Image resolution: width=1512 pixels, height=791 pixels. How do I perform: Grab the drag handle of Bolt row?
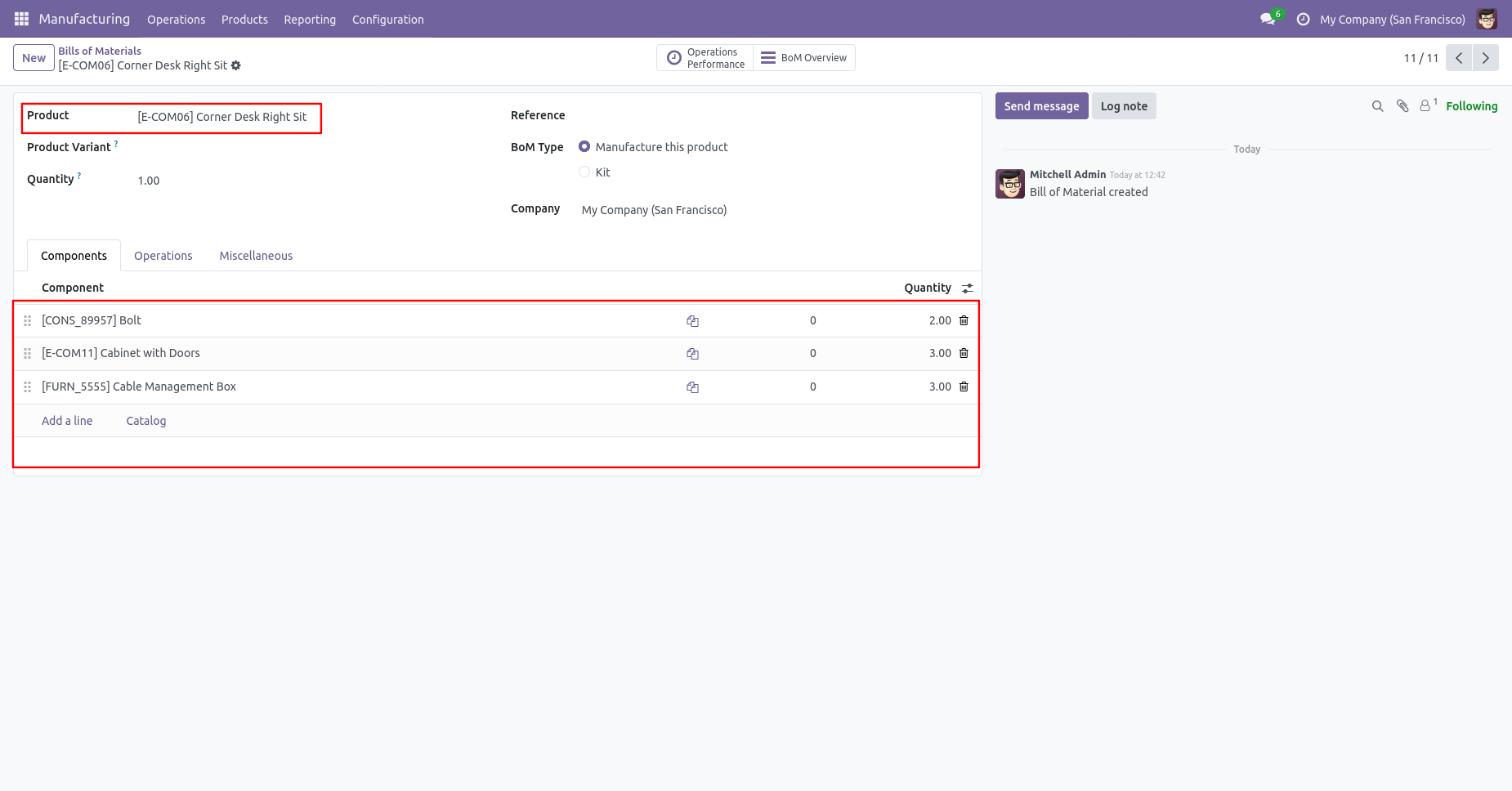(x=27, y=320)
